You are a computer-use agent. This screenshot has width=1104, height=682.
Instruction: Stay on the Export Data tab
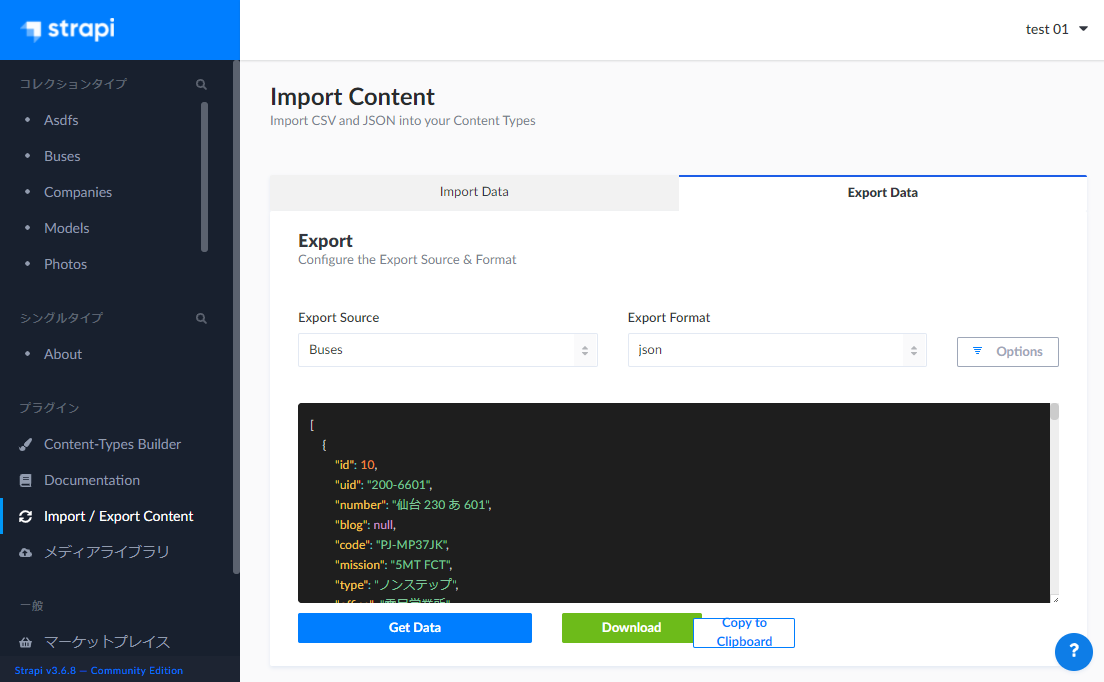882,192
